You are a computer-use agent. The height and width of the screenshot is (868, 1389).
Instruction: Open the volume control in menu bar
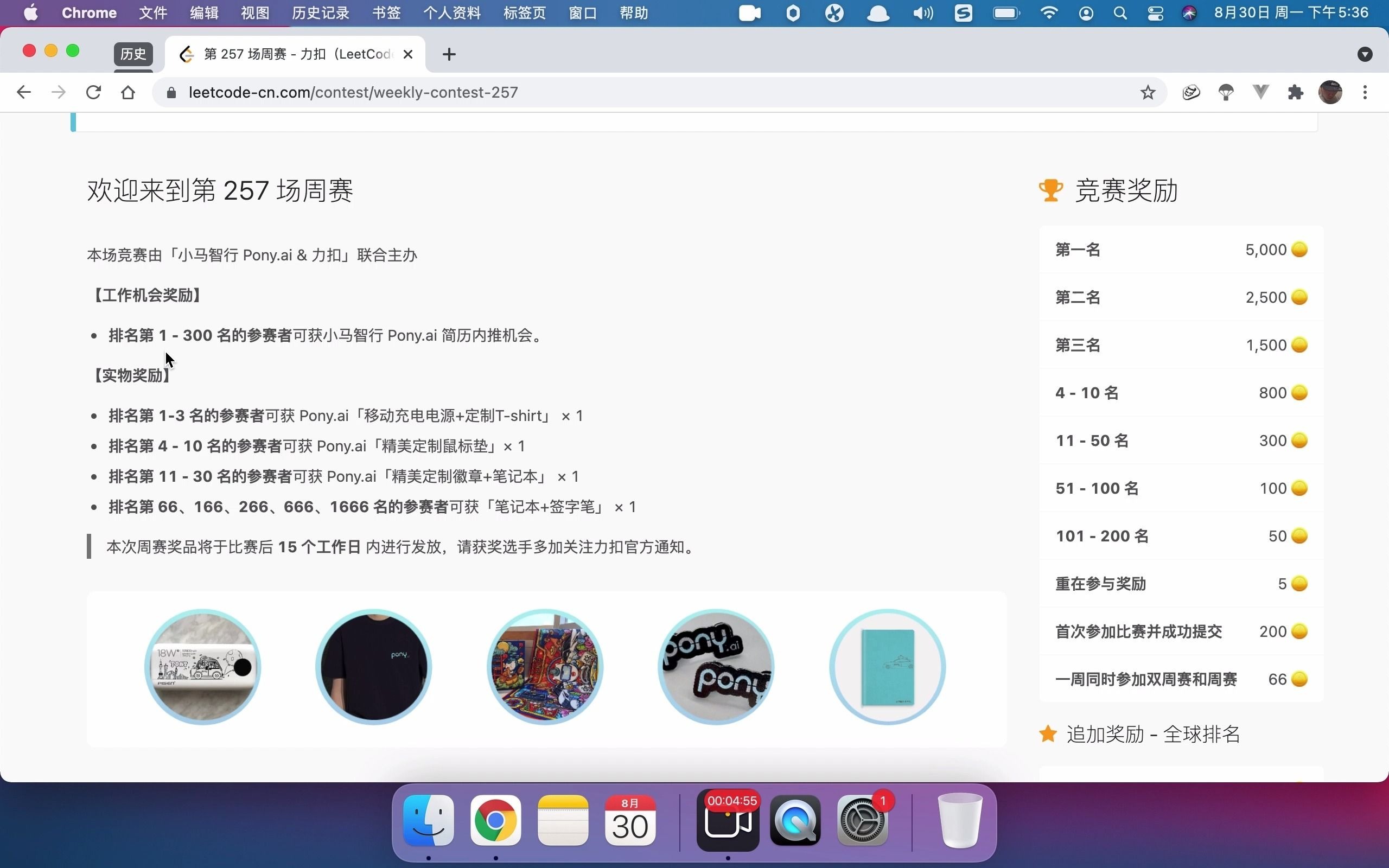922,12
